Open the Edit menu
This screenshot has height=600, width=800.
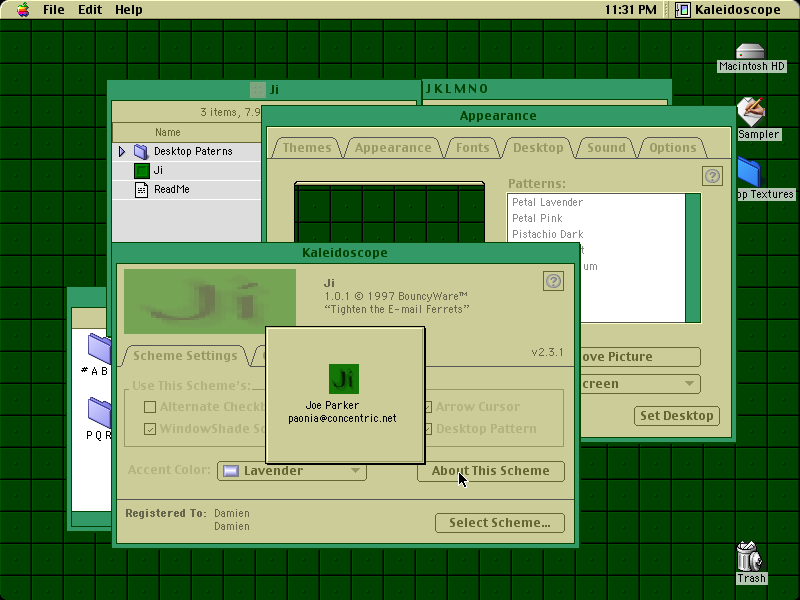pos(90,10)
